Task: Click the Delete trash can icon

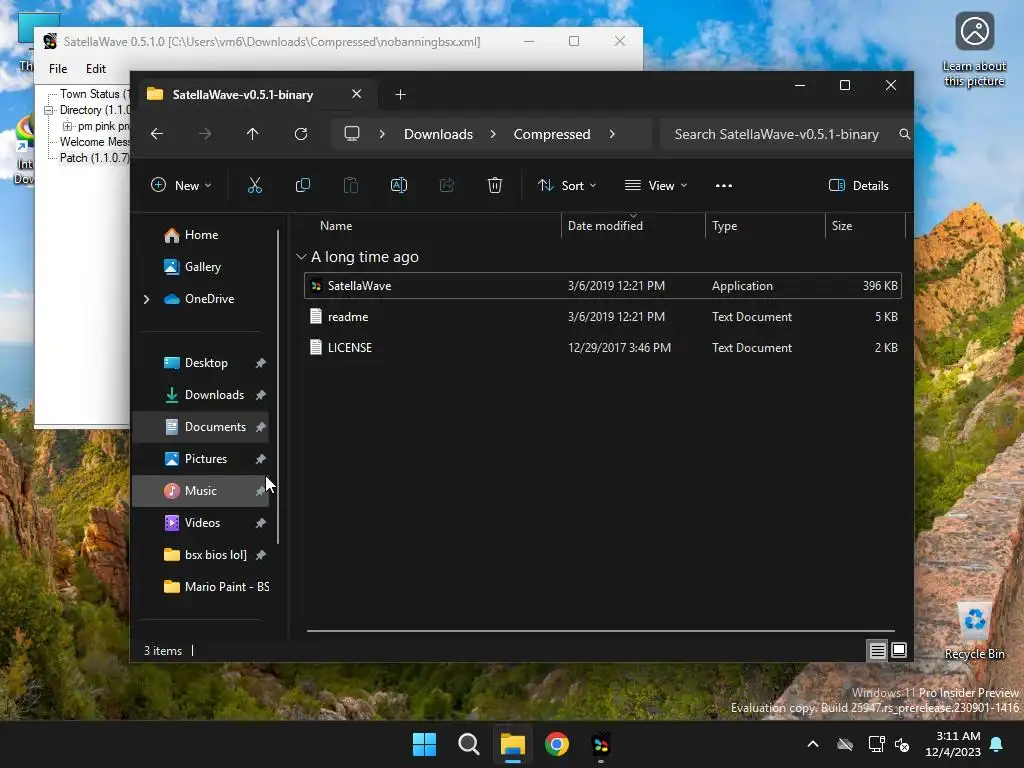Action: tap(495, 185)
